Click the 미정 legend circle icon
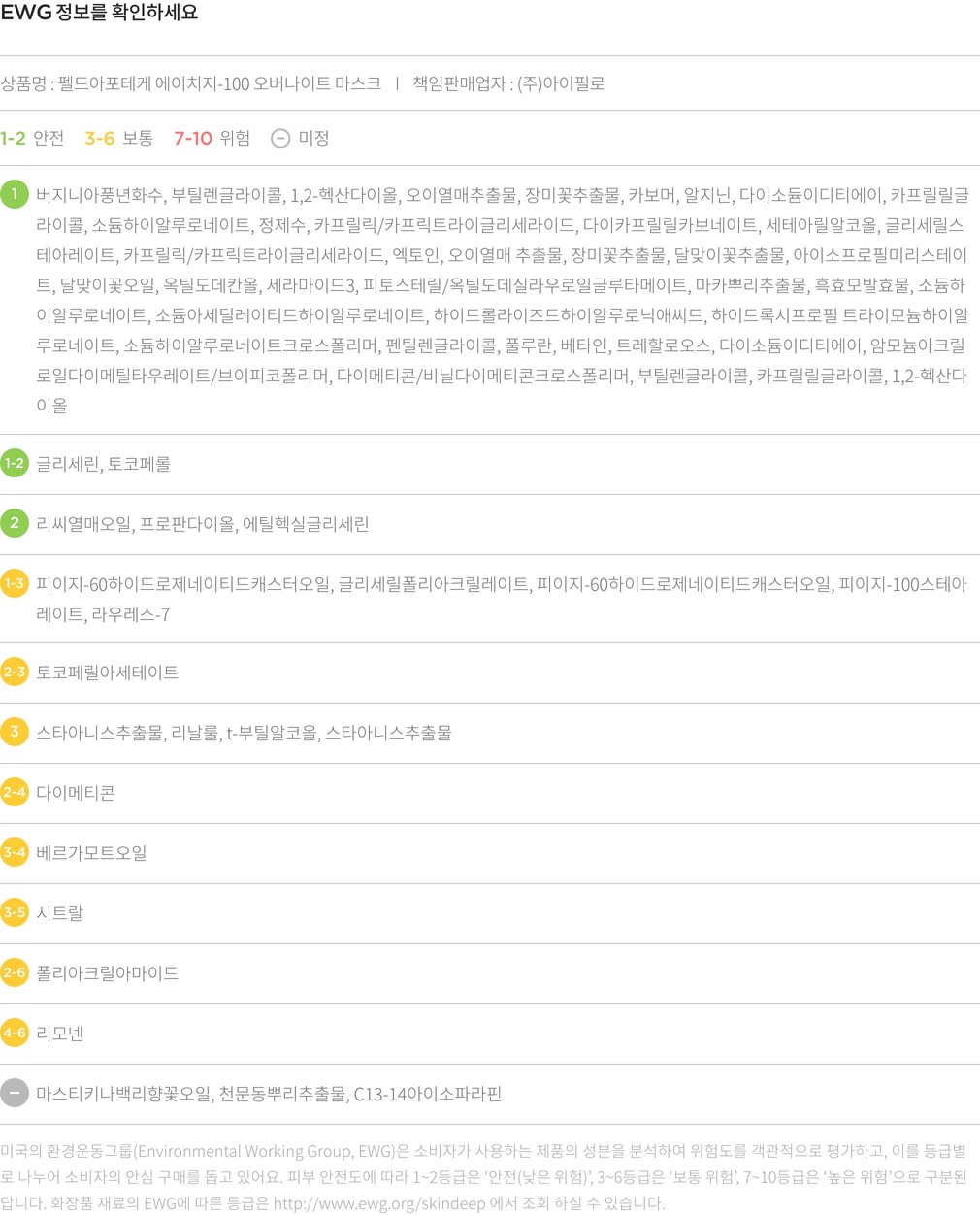 280,139
